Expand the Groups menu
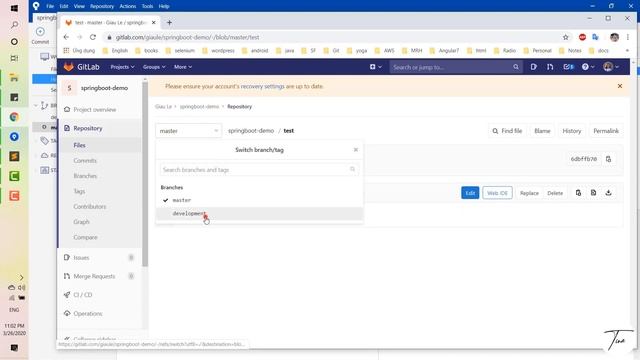640x360 pixels. click(154, 67)
